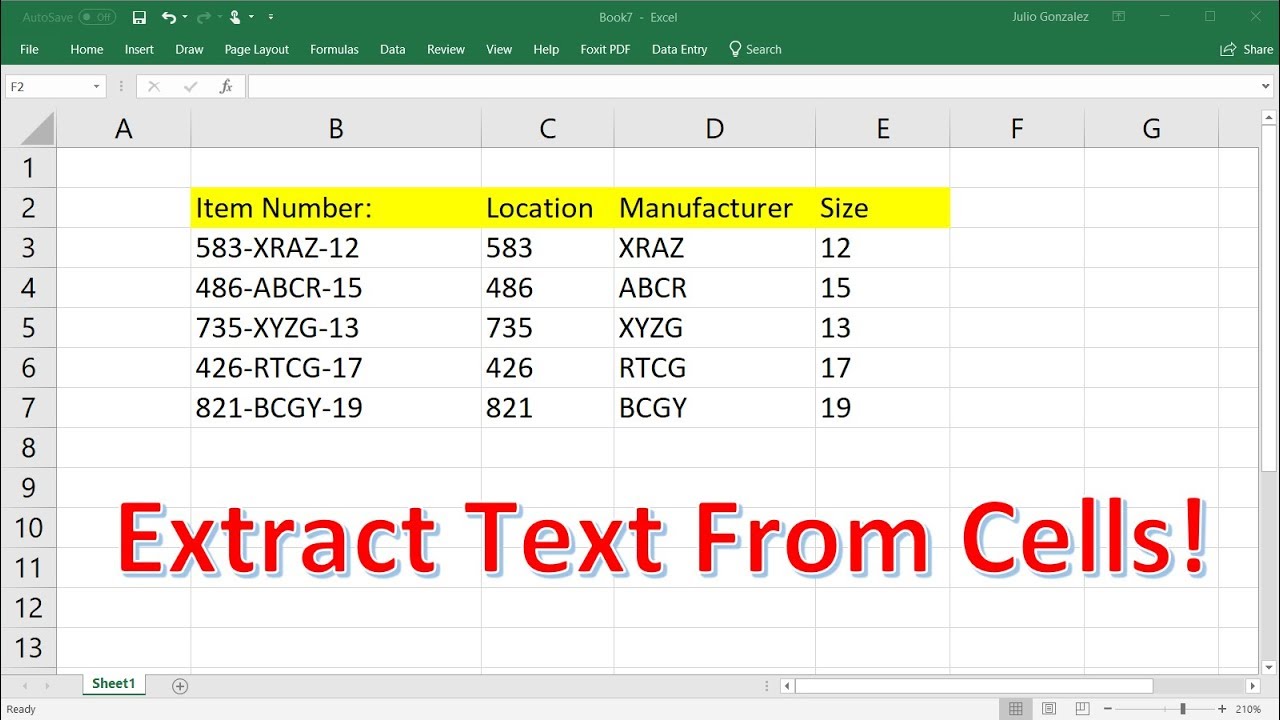The image size is (1280, 720).
Task: Click cell containing 735-XYZG-13
Action: [x=336, y=328]
